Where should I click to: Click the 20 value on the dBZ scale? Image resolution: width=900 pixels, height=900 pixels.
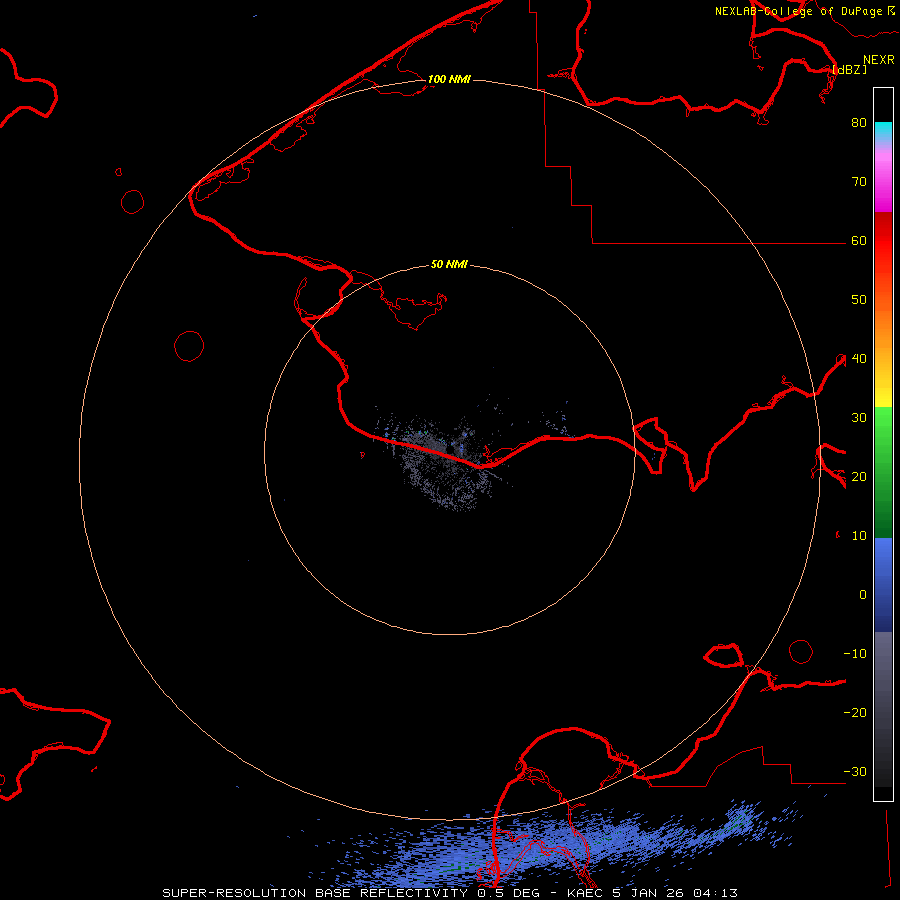[x=859, y=477]
